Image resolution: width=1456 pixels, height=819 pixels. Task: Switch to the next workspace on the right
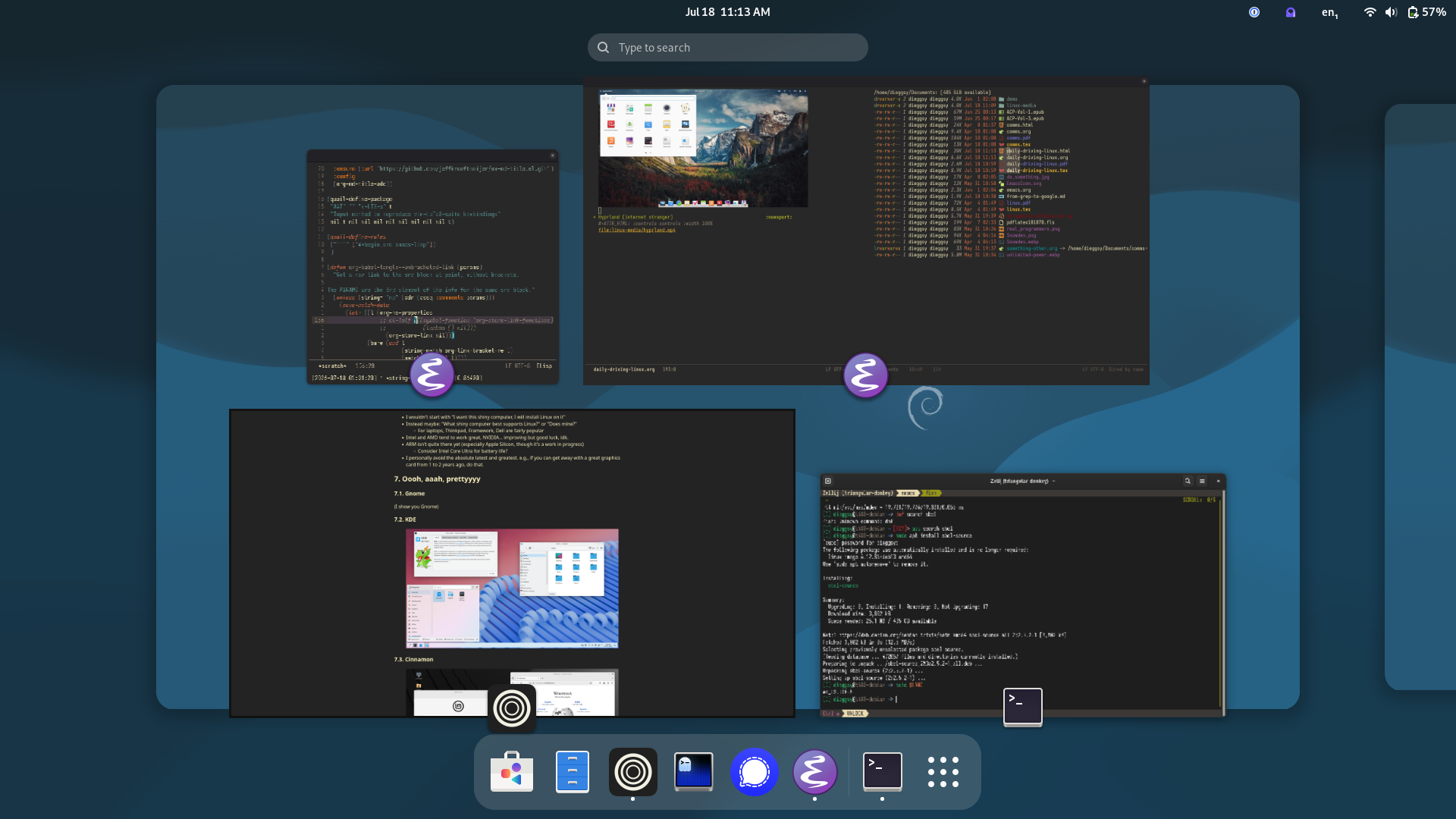point(1420,397)
